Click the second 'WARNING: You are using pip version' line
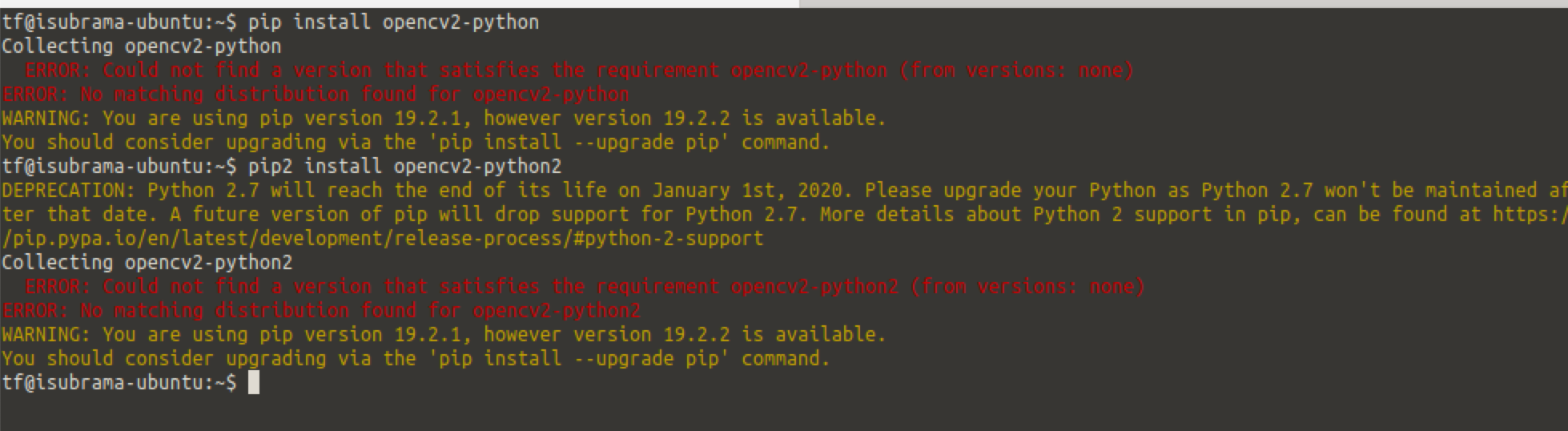Image resolution: width=1568 pixels, height=431 pixels. (x=444, y=335)
